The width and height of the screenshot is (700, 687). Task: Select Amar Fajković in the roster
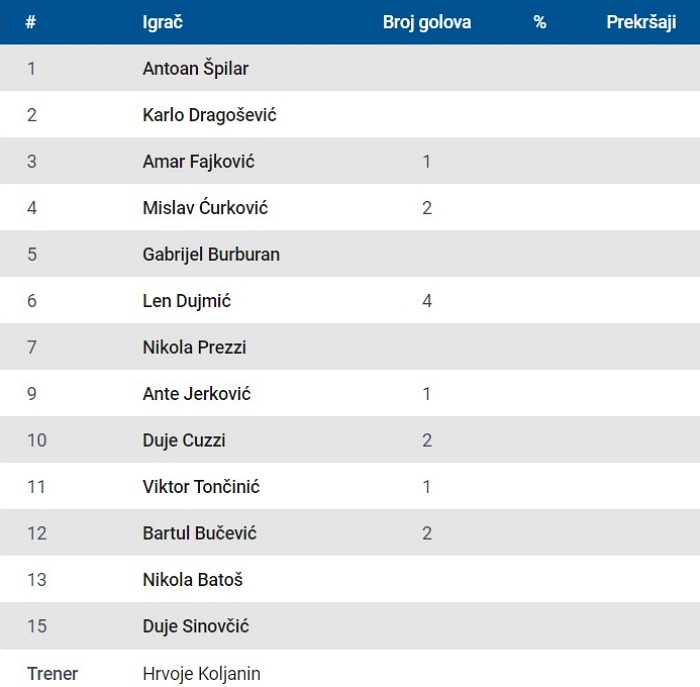point(198,161)
